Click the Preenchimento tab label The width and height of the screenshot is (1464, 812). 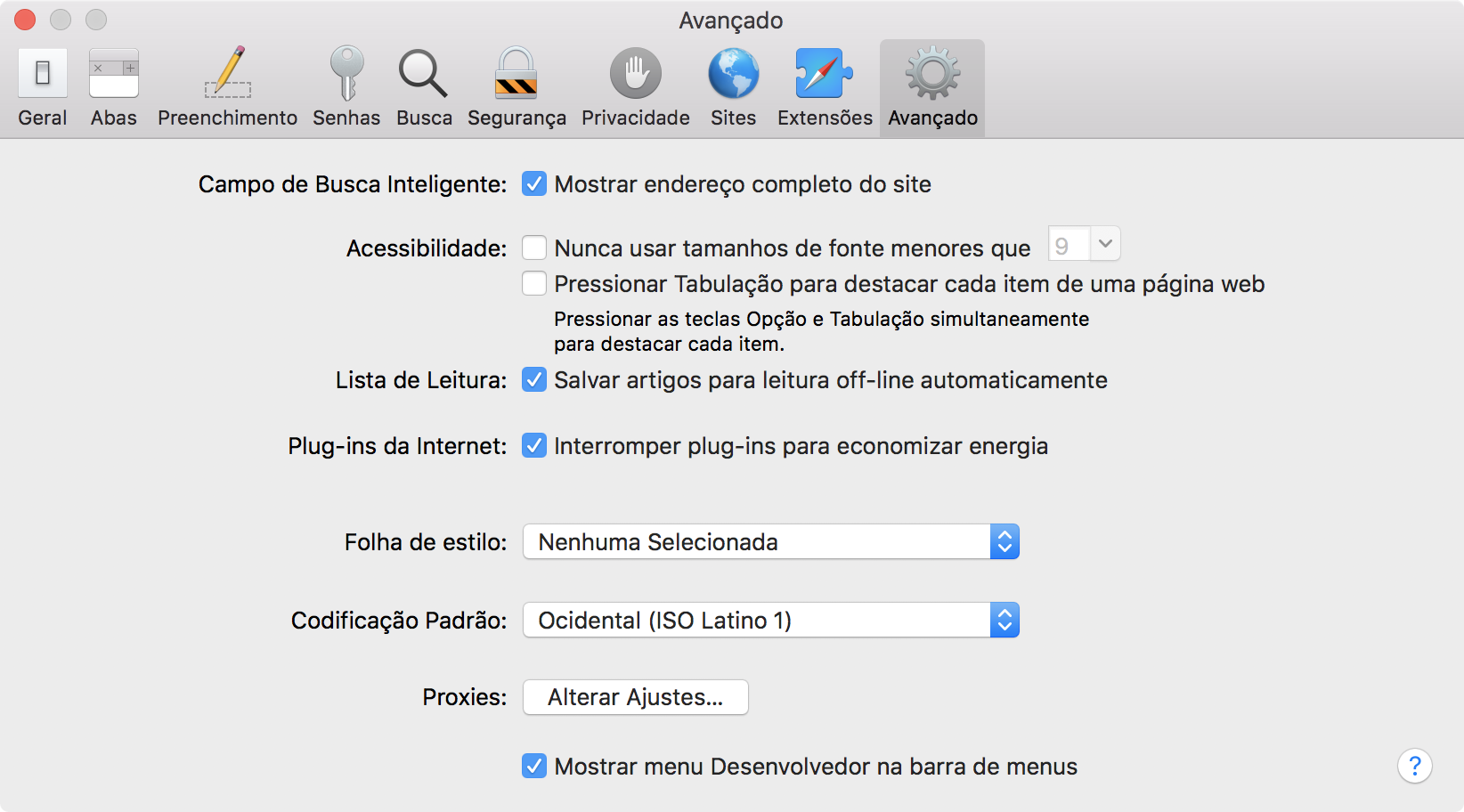[228, 118]
